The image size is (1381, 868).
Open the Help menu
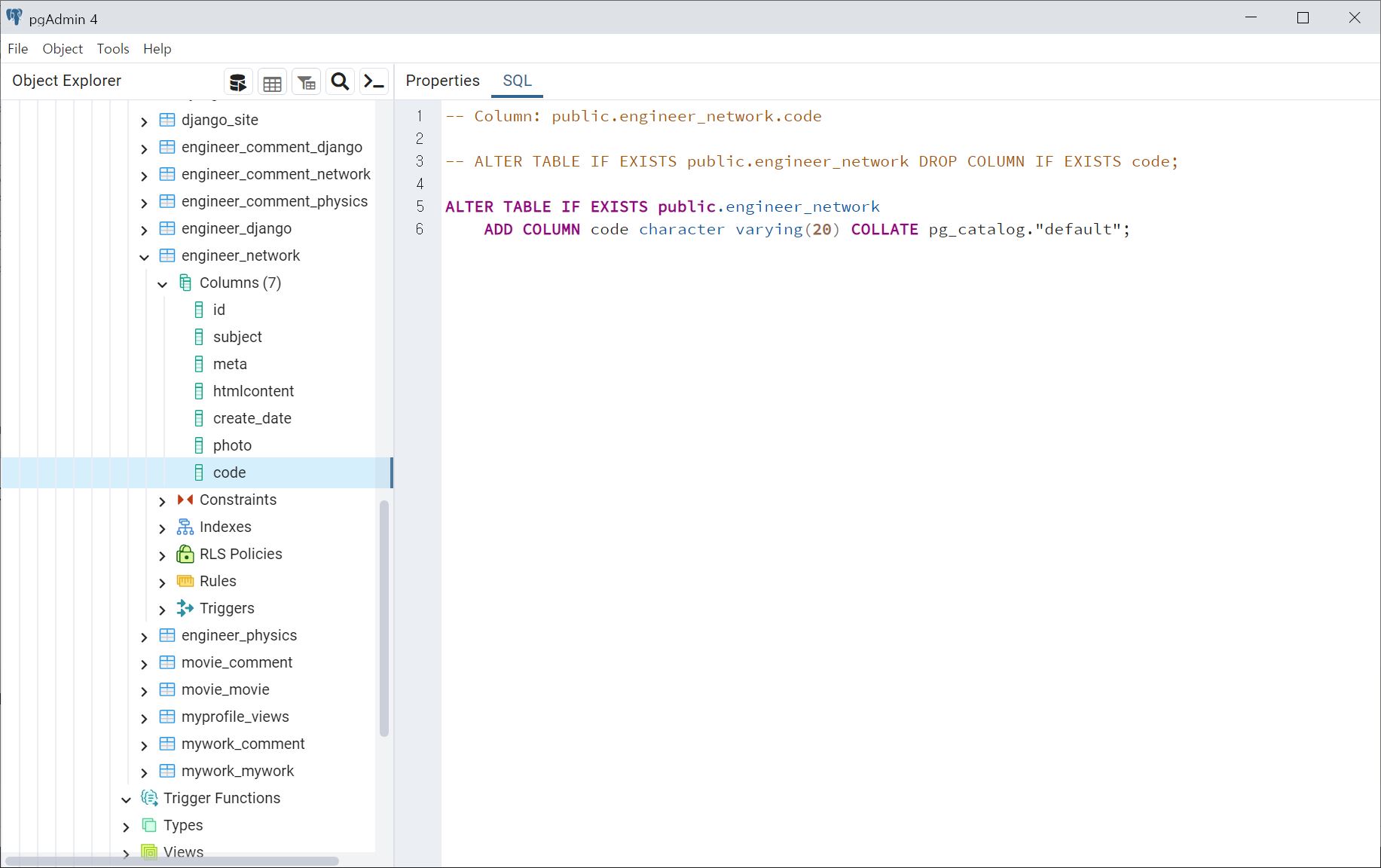click(x=157, y=49)
